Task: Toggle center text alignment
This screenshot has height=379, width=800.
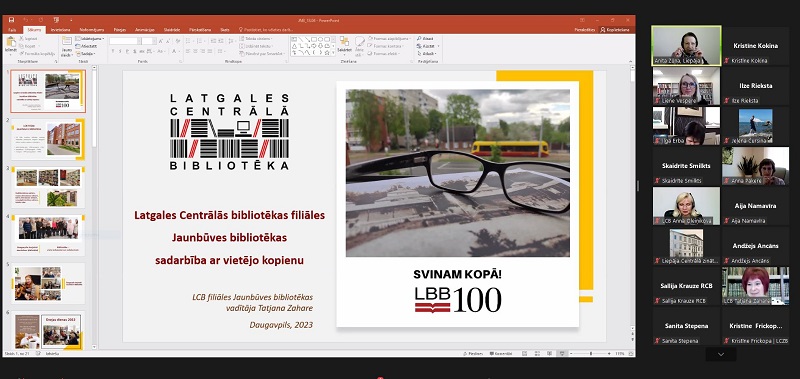Action: click(195, 52)
